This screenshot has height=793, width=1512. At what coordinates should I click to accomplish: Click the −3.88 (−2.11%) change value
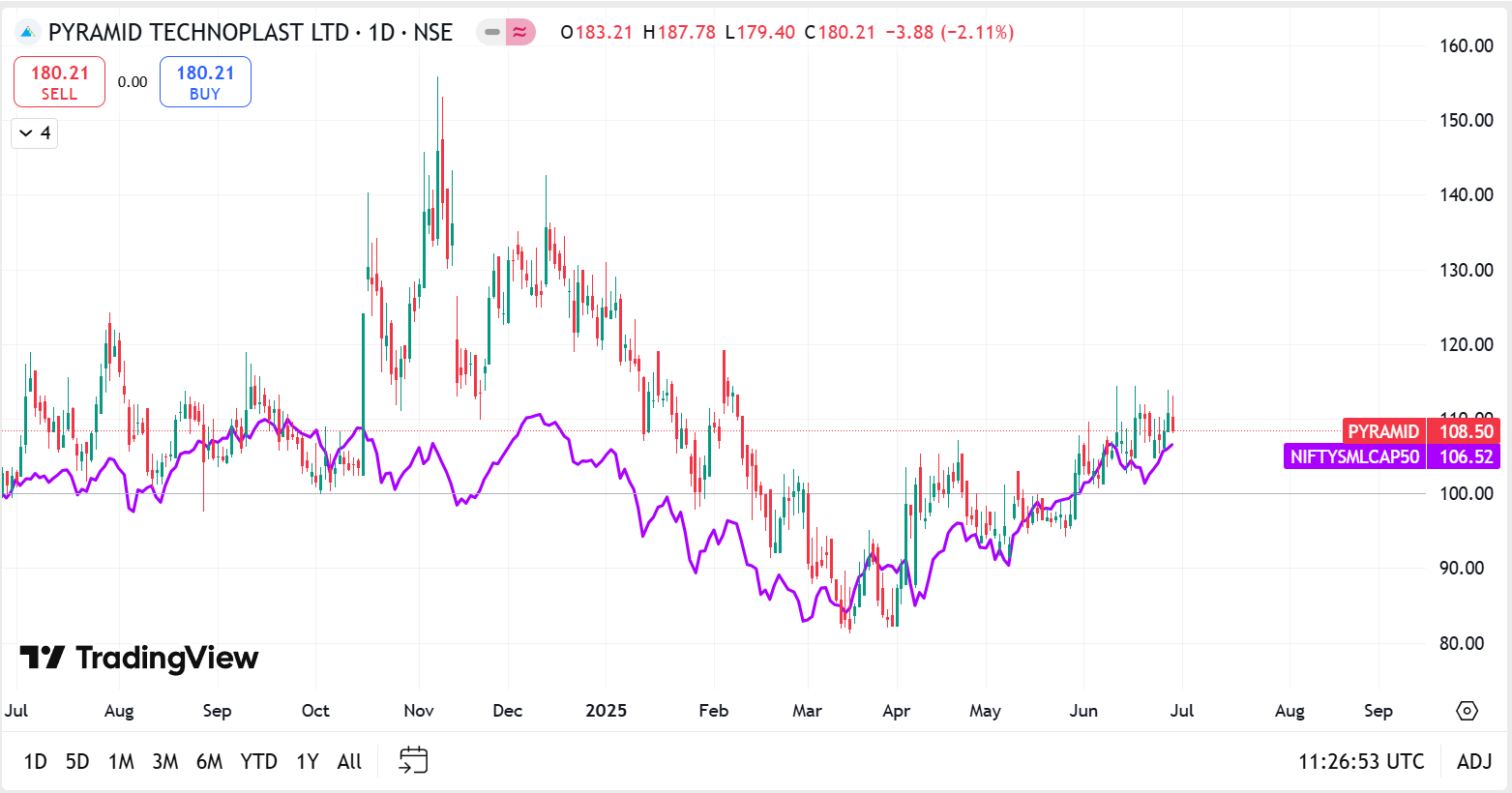click(x=950, y=33)
